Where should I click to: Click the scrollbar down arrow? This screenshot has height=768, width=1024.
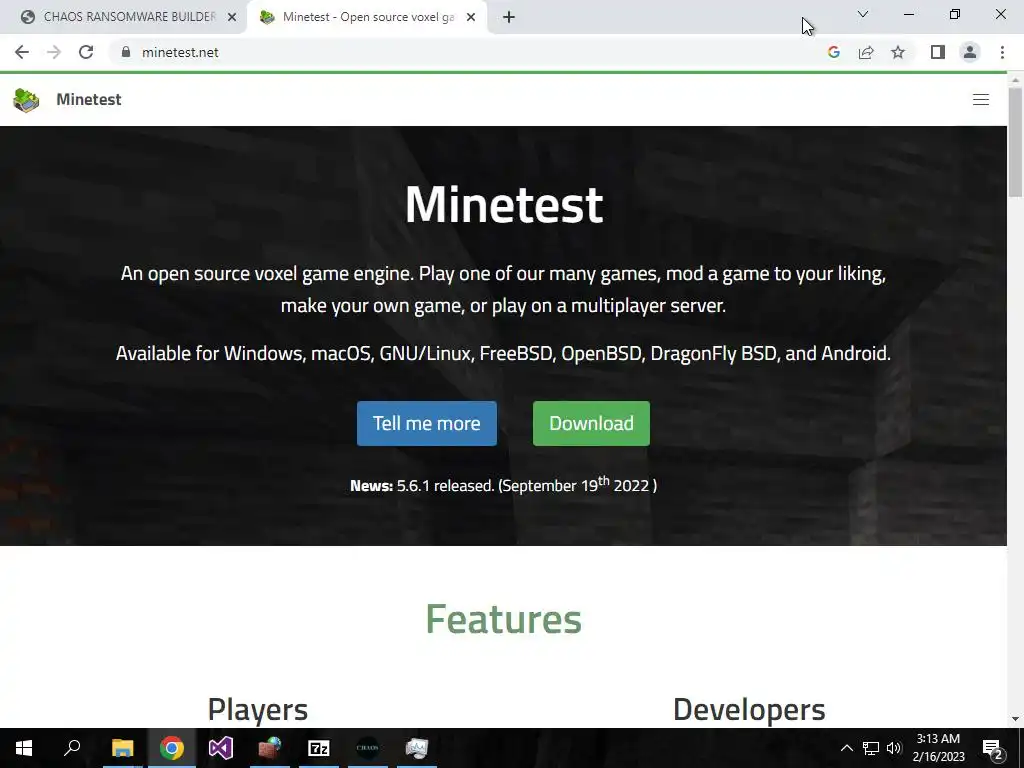pos(1015,718)
